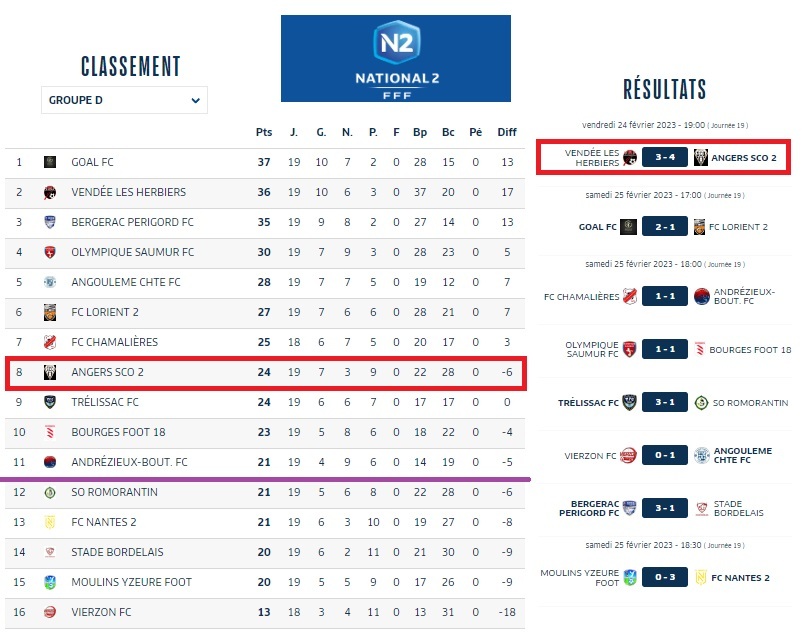
Task: Click the Bergerac Perigord FC crest in standings
Action: (50, 222)
